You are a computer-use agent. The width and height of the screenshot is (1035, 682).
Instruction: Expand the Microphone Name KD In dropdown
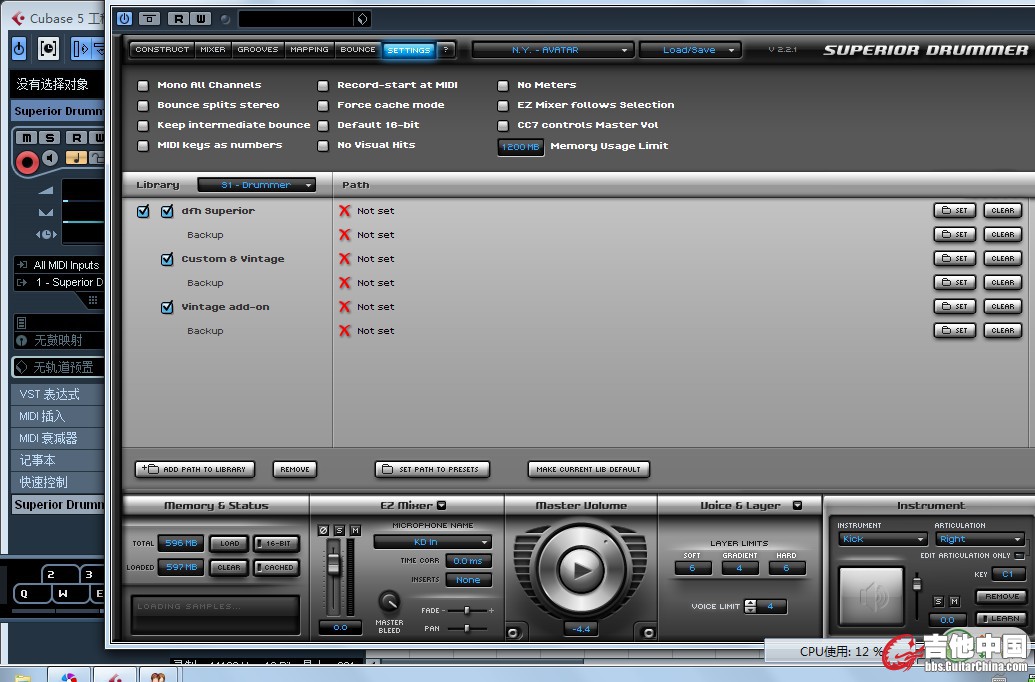click(432, 542)
